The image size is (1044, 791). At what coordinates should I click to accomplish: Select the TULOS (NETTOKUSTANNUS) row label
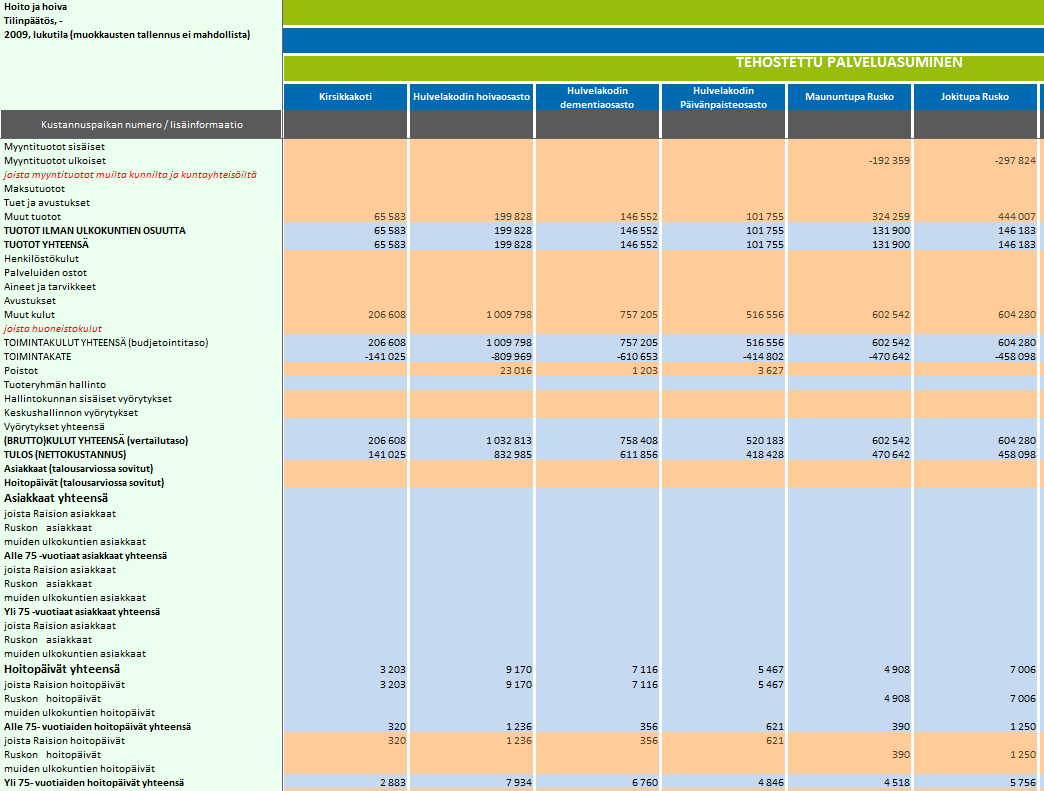(x=65, y=454)
